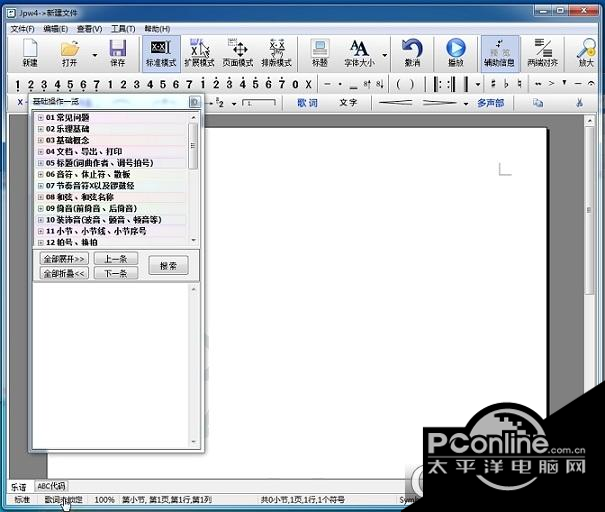Apply 两端对齐 justify alignment
Viewport: 605px width, 512px height.
click(x=542, y=53)
